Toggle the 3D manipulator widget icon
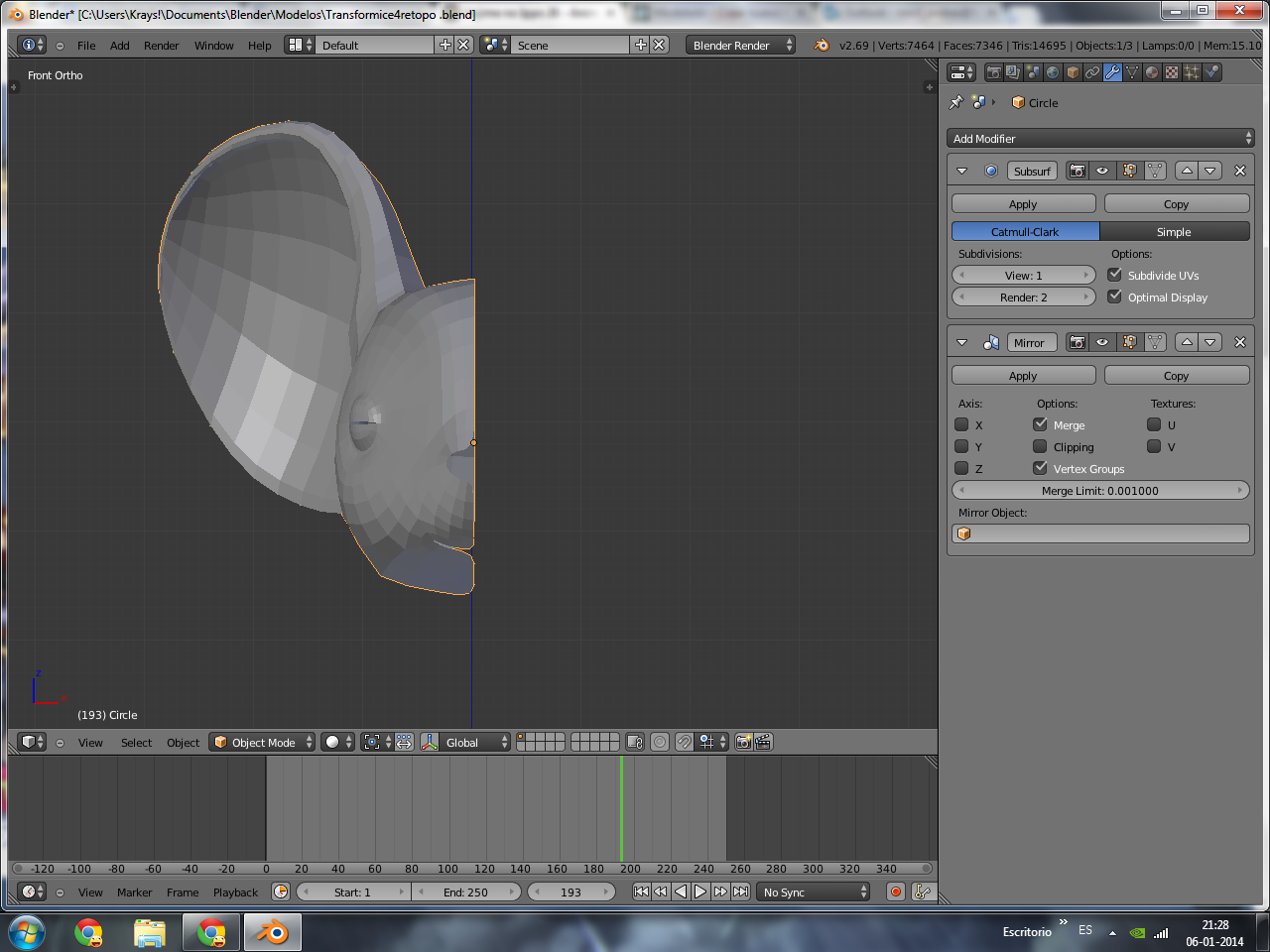The height and width of the screenshot is (952, 1270). 430,742
